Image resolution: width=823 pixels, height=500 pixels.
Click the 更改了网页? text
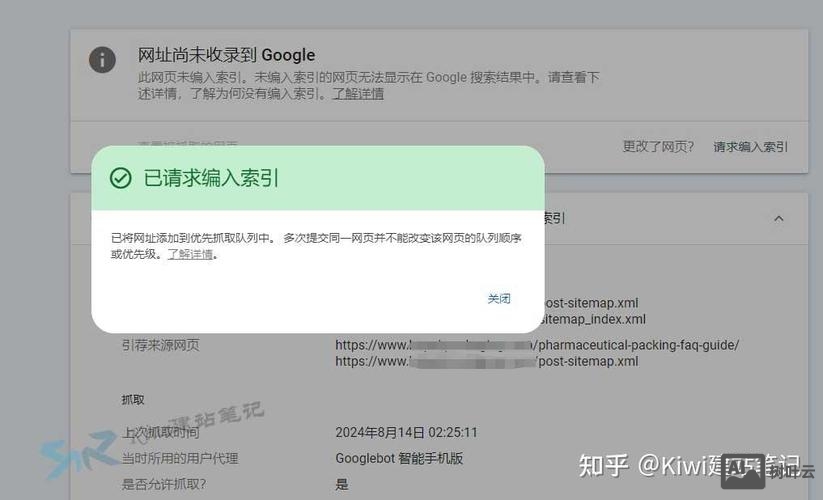pyautogui.click(x=658, y=146)
